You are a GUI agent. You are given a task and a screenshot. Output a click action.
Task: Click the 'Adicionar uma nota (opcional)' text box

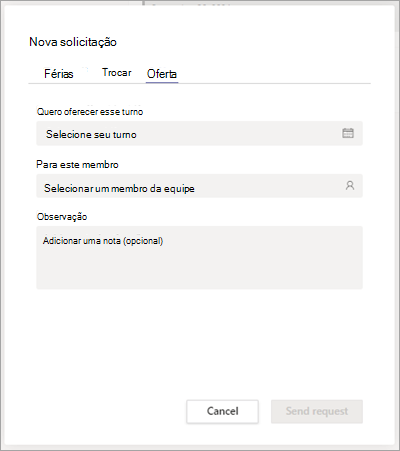[199, 258]
